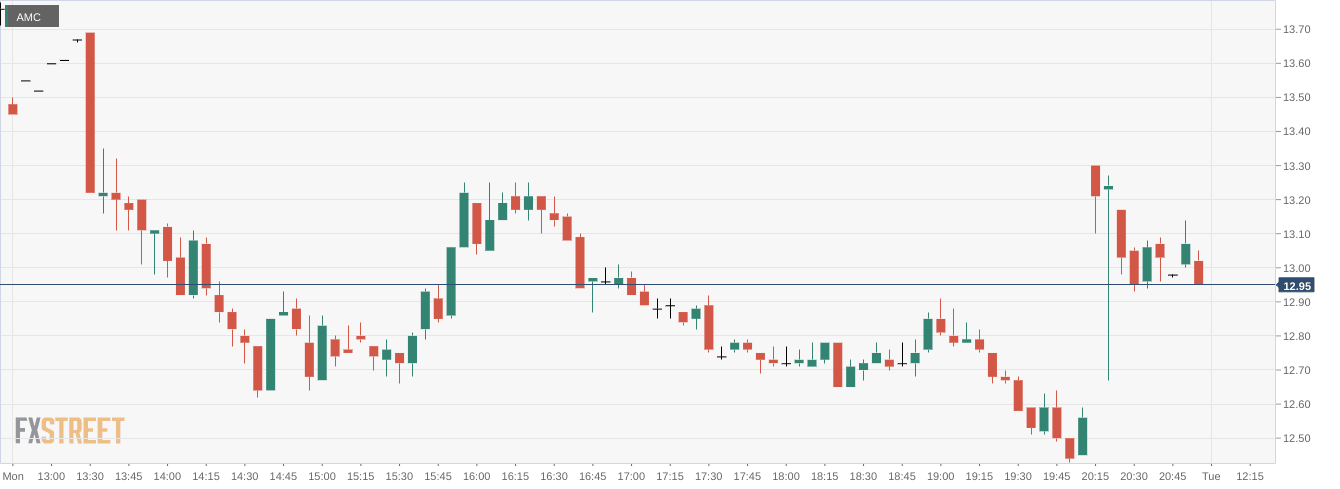Click the red gap-up candle at 20:15
This screenshot has width=1340, height=489.
(1096, 181)
